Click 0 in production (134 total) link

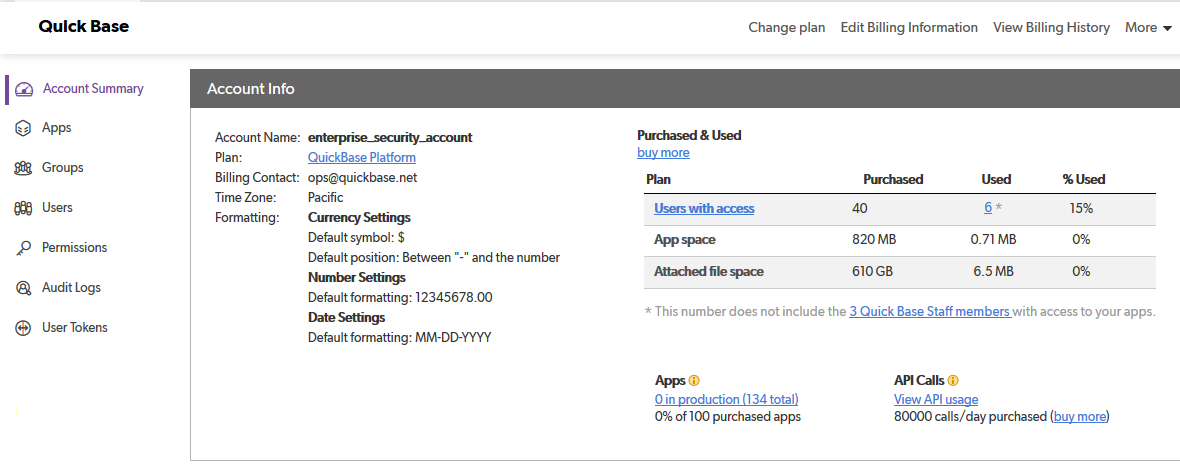pos(727,400)
